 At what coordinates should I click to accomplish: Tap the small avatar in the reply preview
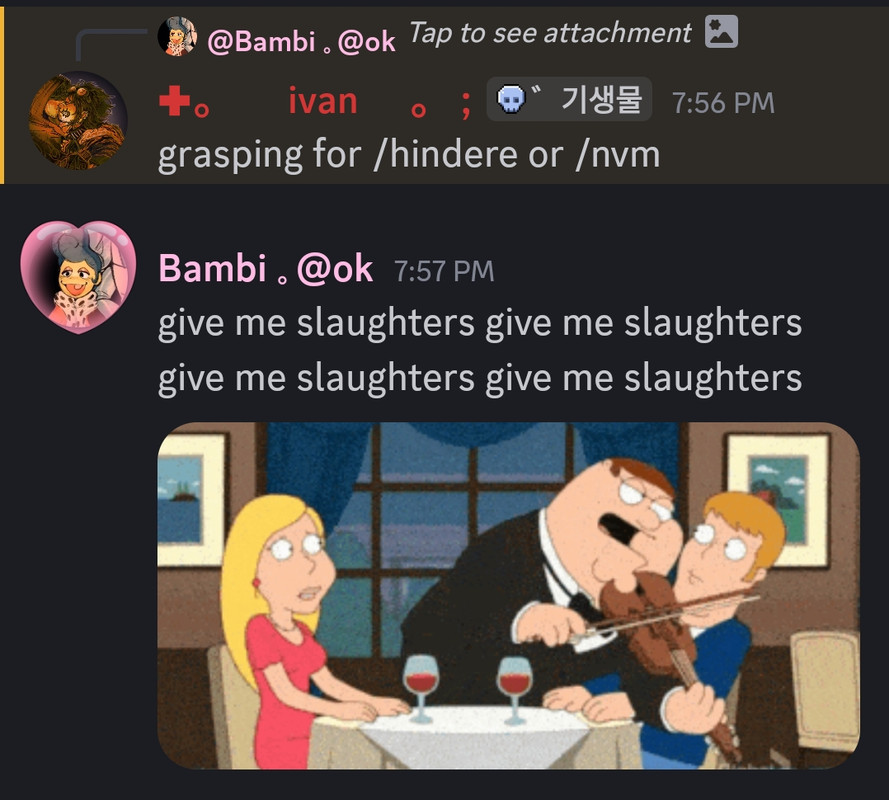tap(177, 36)
